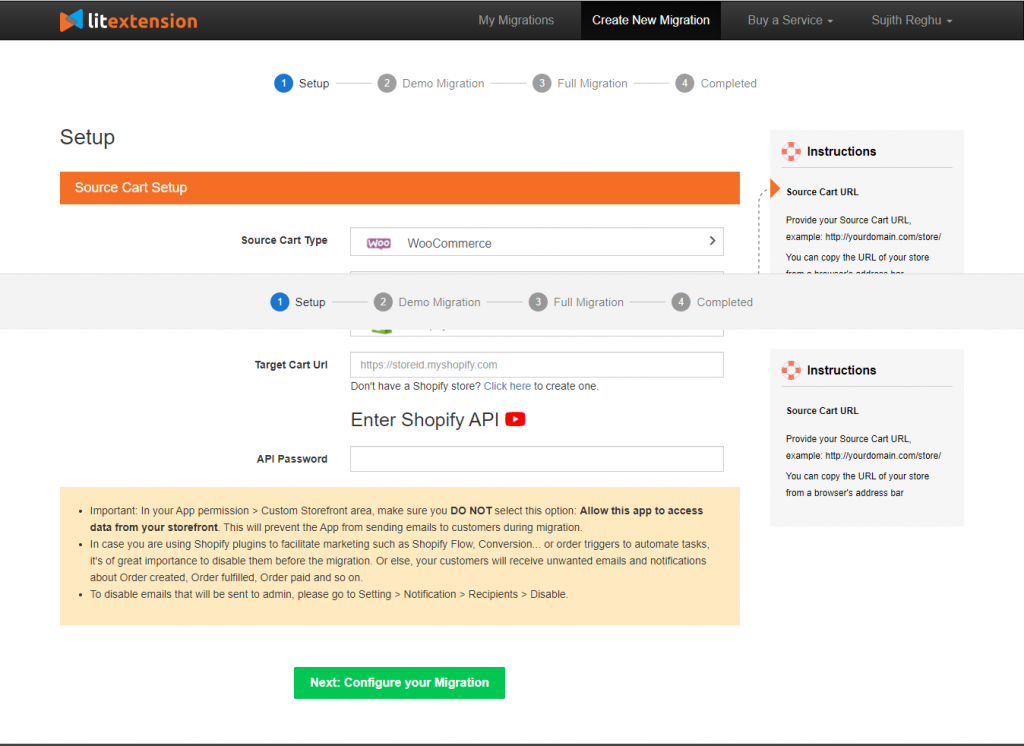Follow the 'Click here' Shopify link
This screenshot has width=1024, height=746.
coord(507,386)
